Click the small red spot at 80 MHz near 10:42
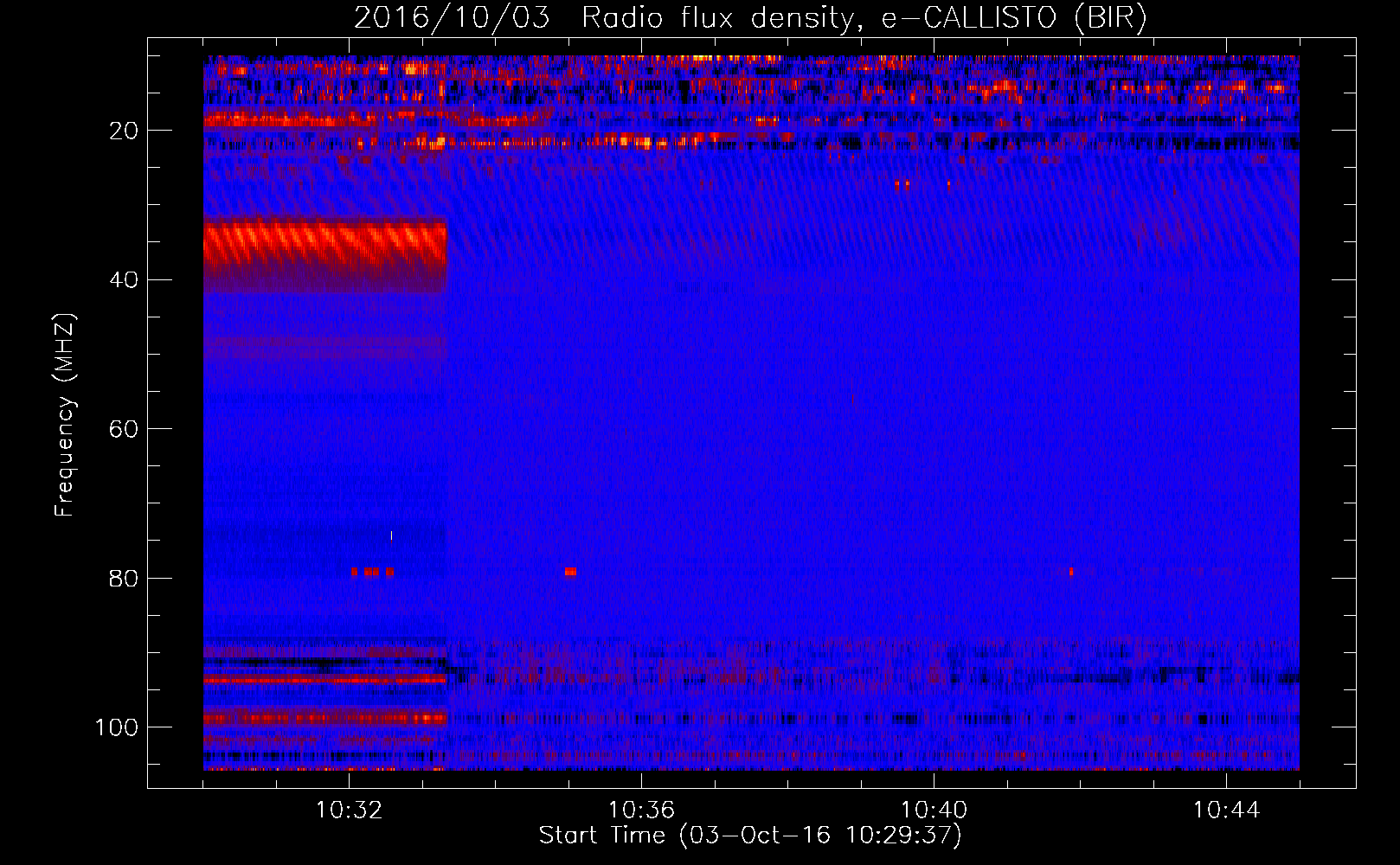This screenshot has height=865, width=1400. 1070,572
